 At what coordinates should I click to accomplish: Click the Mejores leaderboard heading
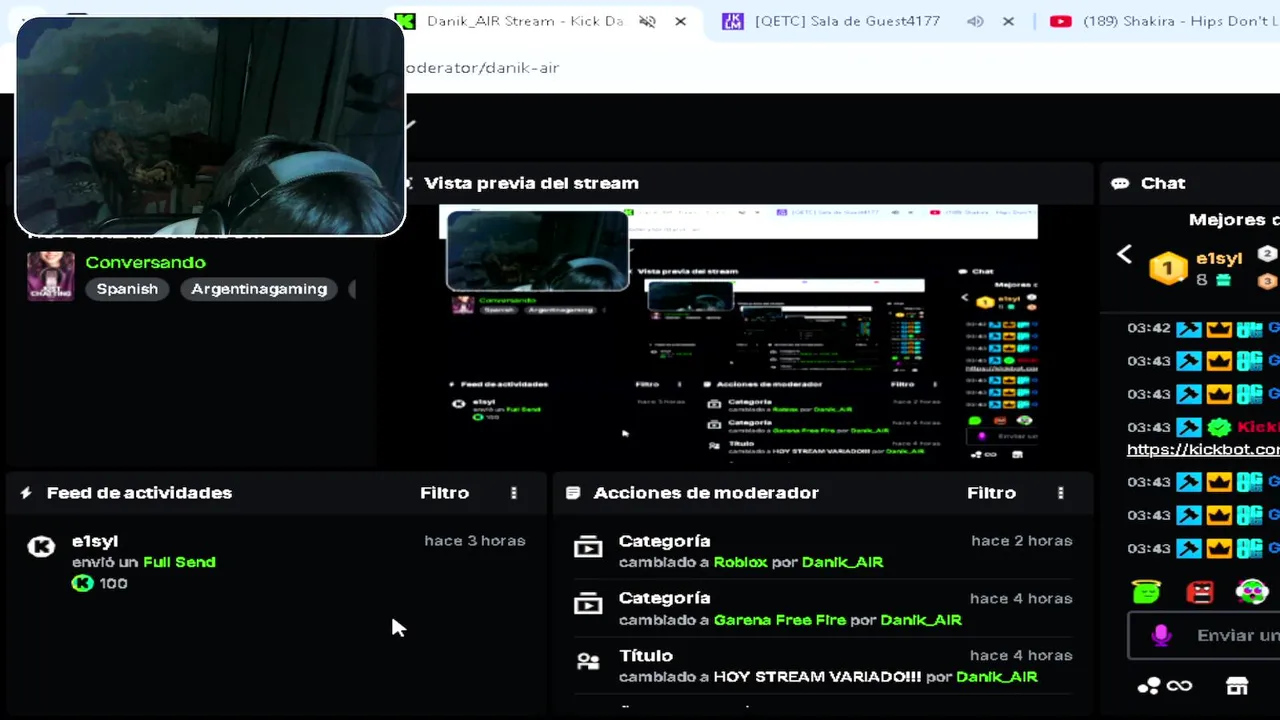pyautogui.click(x=1234, y=220)
